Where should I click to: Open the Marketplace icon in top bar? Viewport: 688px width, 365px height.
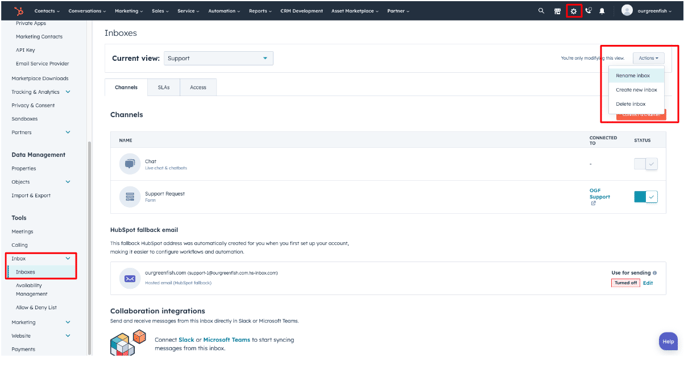pos(557,11)
